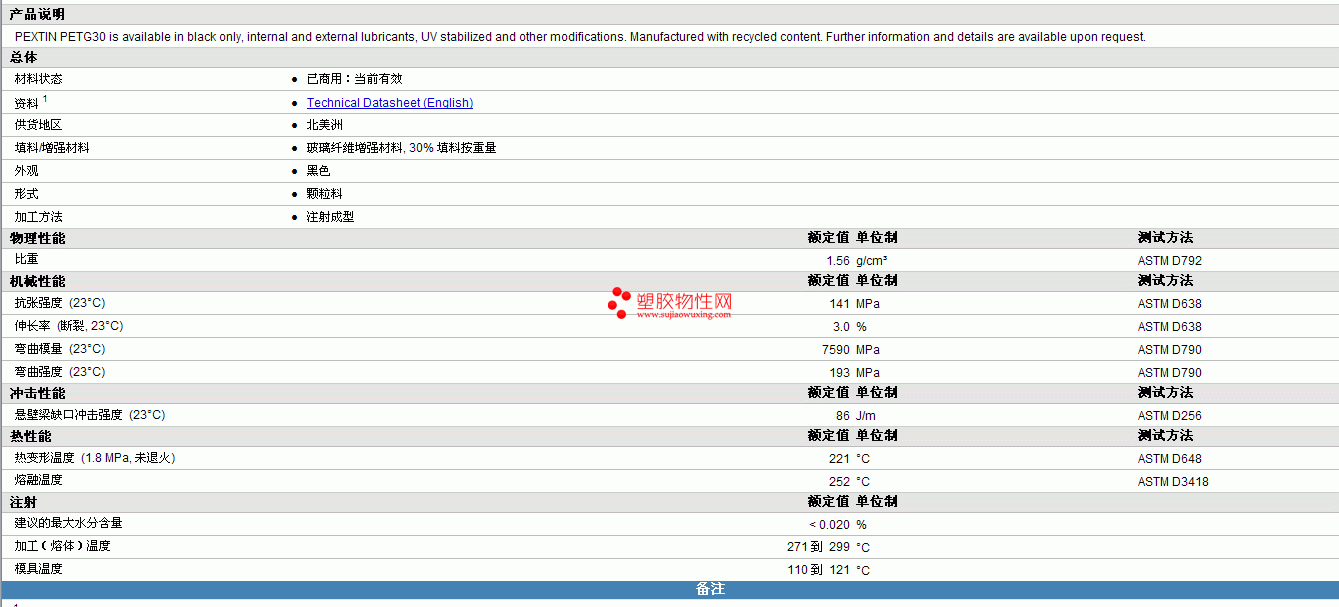This screenshot has width=1339, height=607.
Task: Select the PEXTIN PETG30 description paragraph
Action: 580,37
